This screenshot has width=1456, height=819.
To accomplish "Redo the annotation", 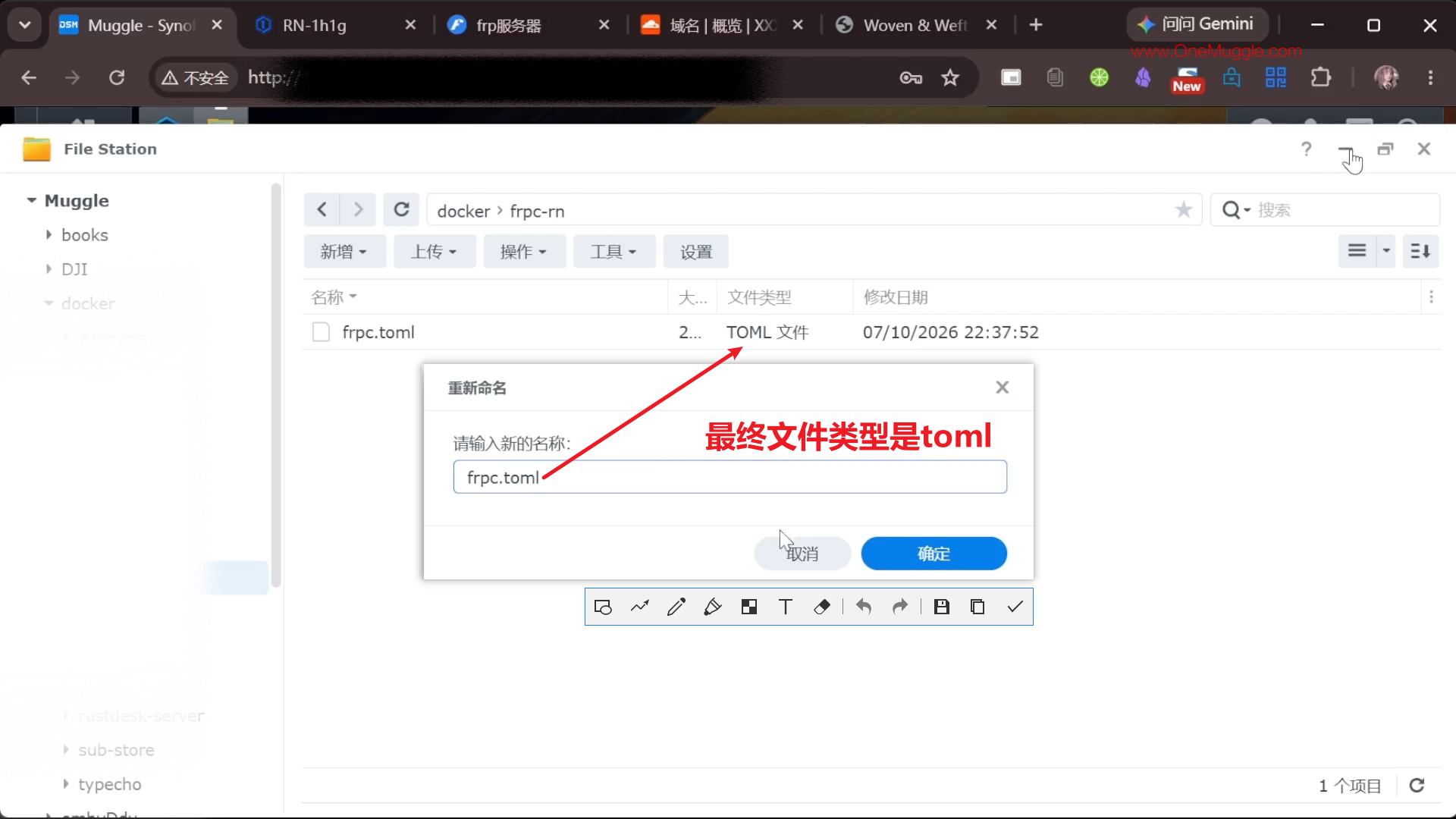I will coord(900,607).
